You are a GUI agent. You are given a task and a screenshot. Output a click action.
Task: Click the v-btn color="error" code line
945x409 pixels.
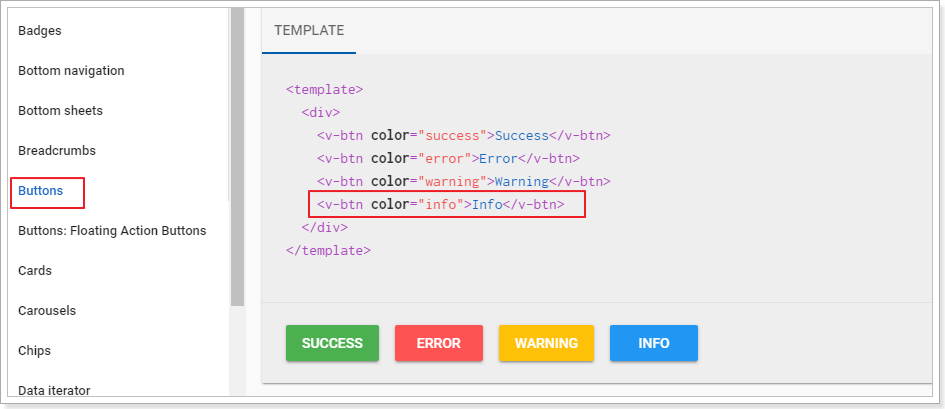449,159
